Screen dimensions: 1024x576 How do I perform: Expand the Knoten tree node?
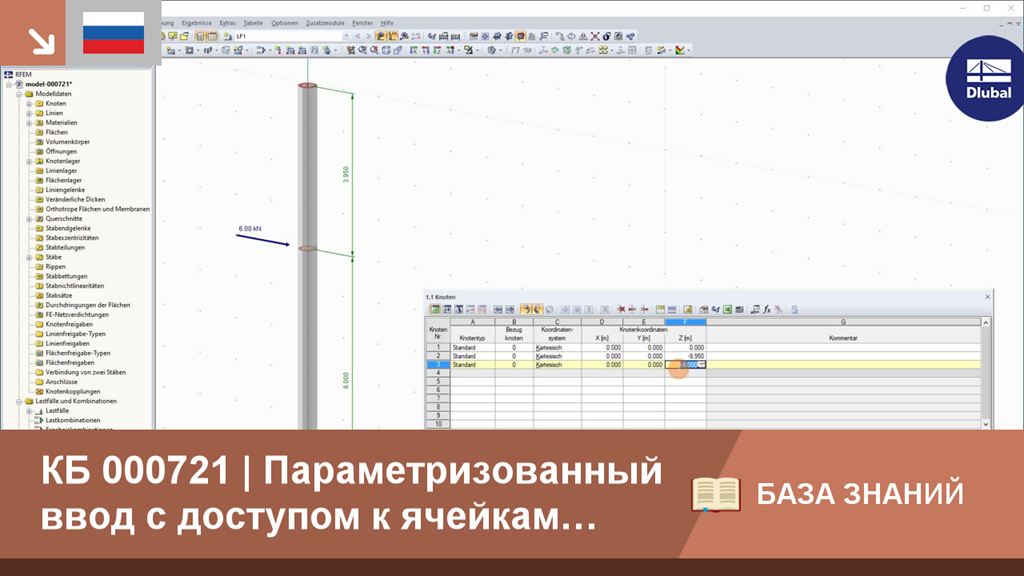29,104
